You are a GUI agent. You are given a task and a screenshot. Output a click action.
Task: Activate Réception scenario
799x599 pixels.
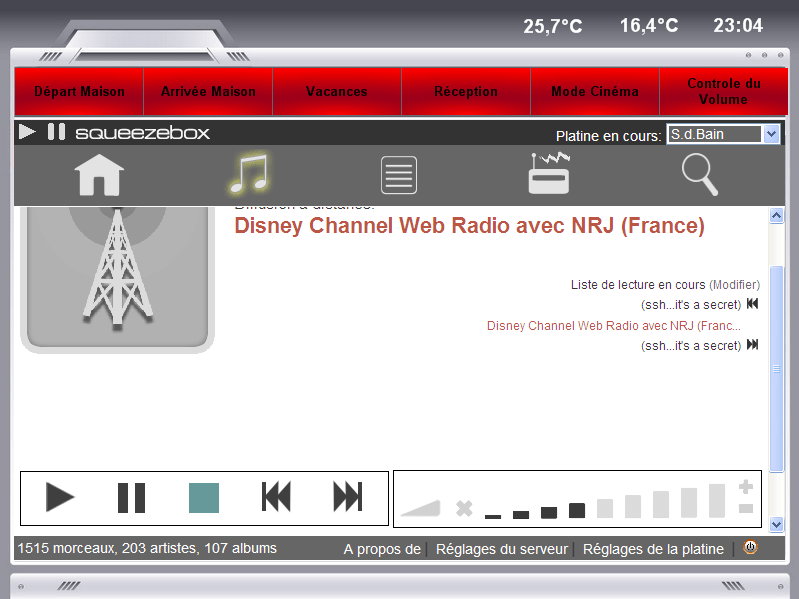click(466, 92)
